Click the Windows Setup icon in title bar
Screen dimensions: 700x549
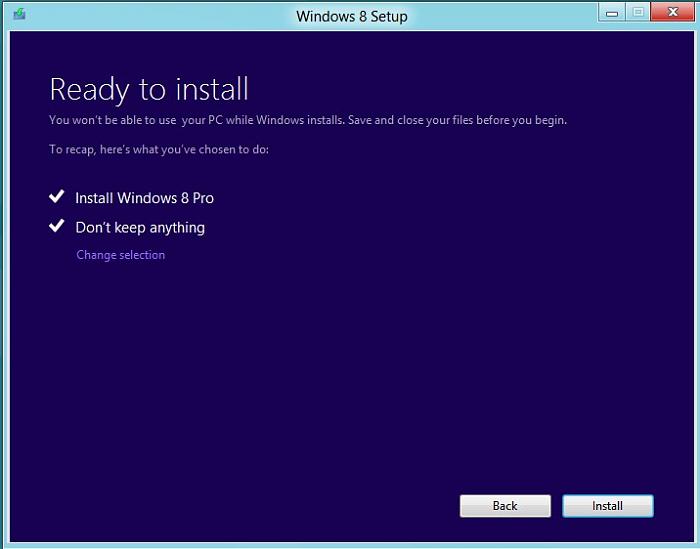click(19, 14)
